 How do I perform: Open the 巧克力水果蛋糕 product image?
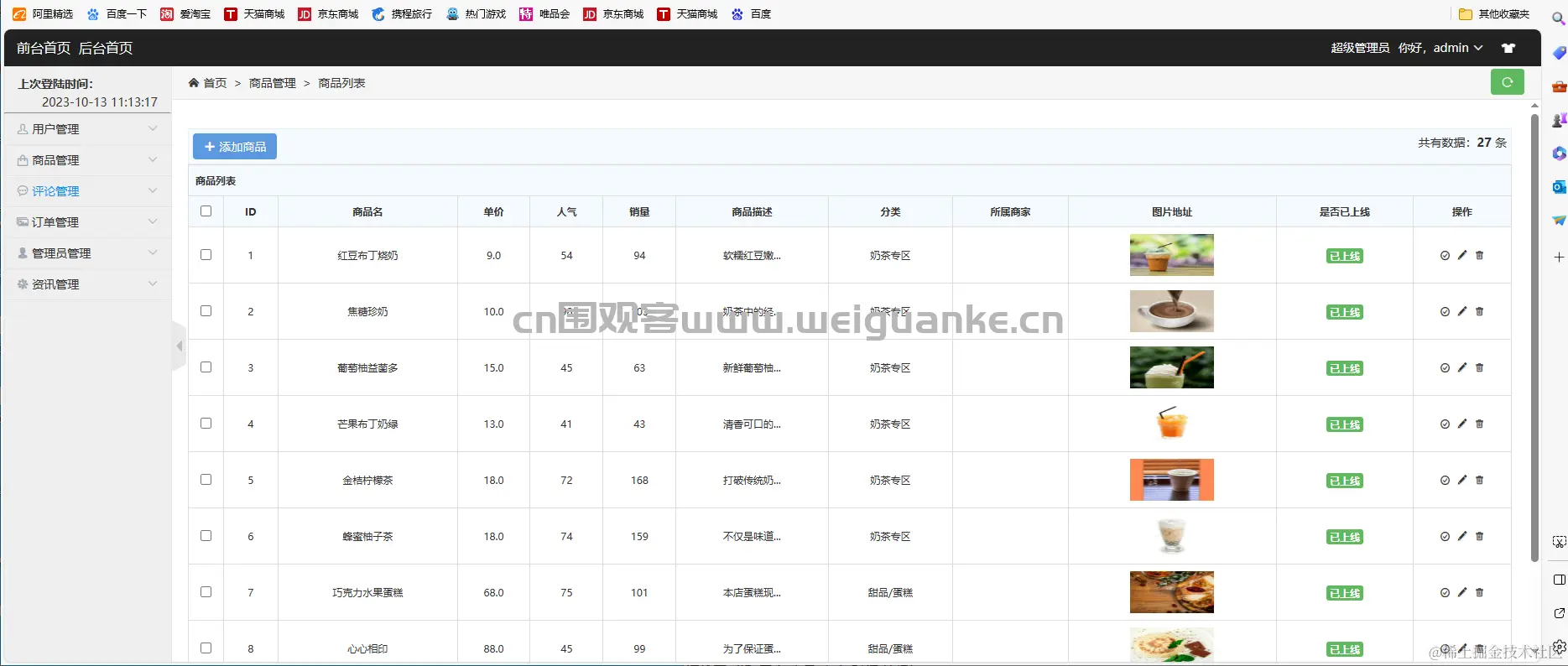click(1172, 592)
